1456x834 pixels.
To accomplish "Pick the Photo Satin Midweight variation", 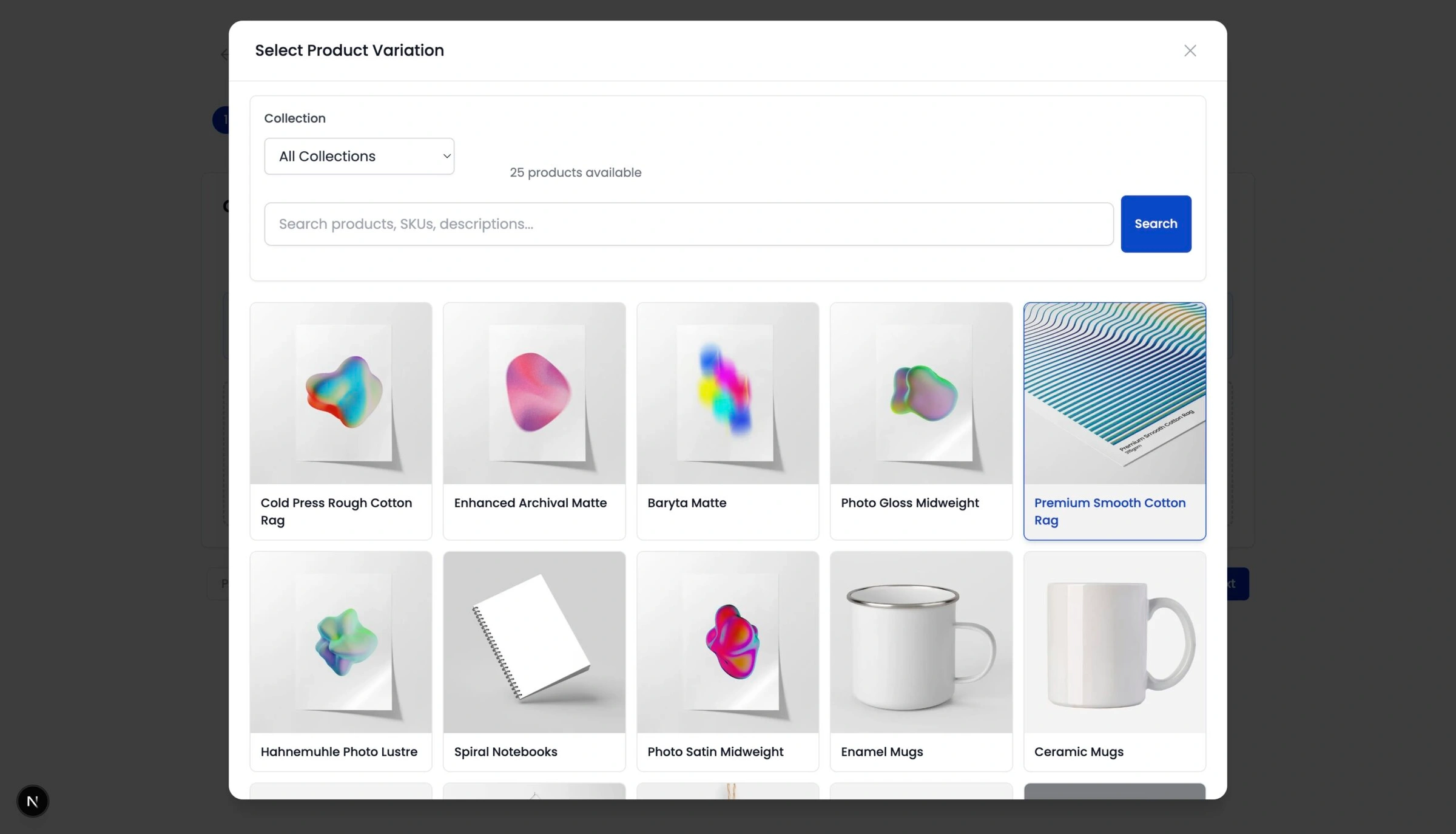I will tap(727, 660).
